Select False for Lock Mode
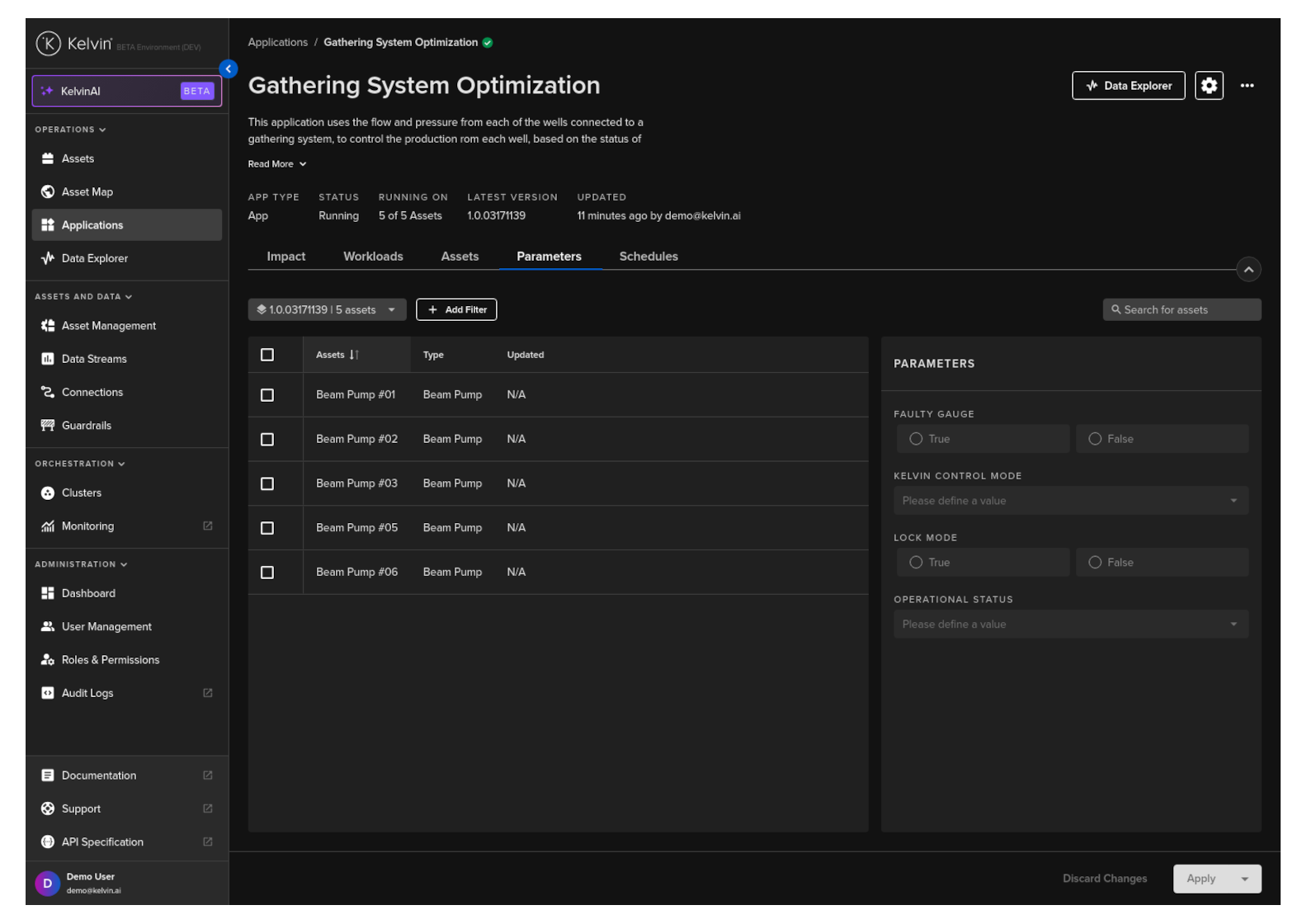Viewport: 1307px width, 924px height. tap(1095, 563)
